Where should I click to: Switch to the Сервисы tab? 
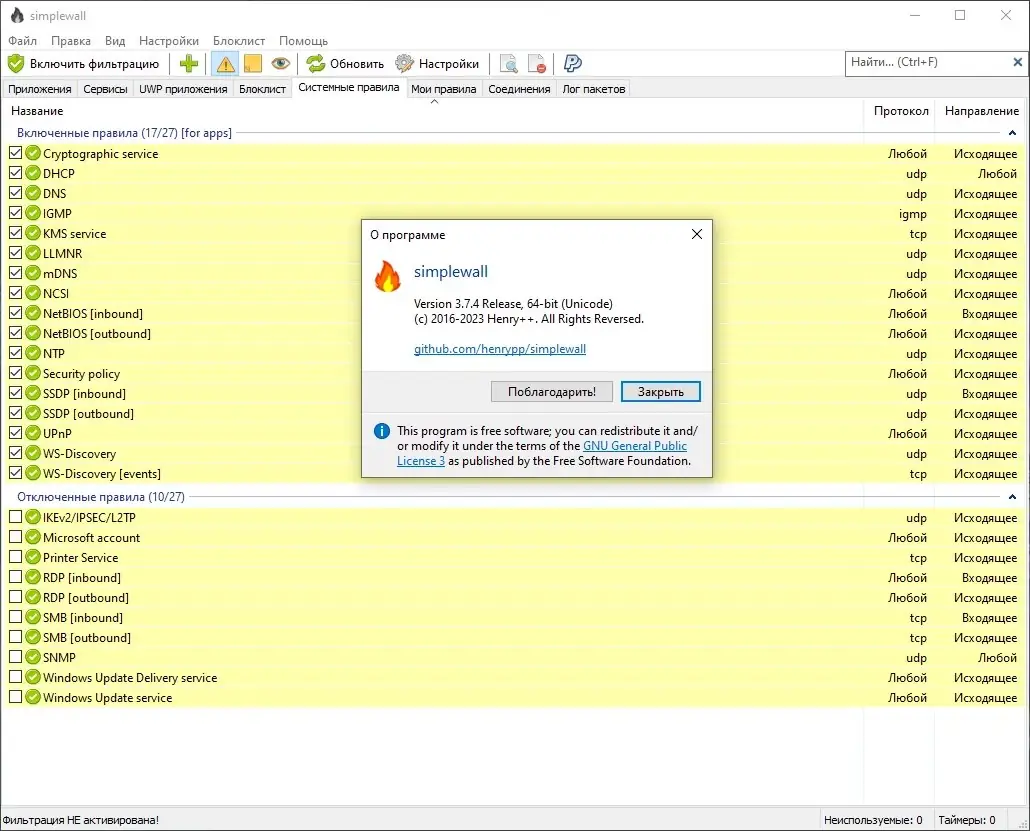[105, 89]
